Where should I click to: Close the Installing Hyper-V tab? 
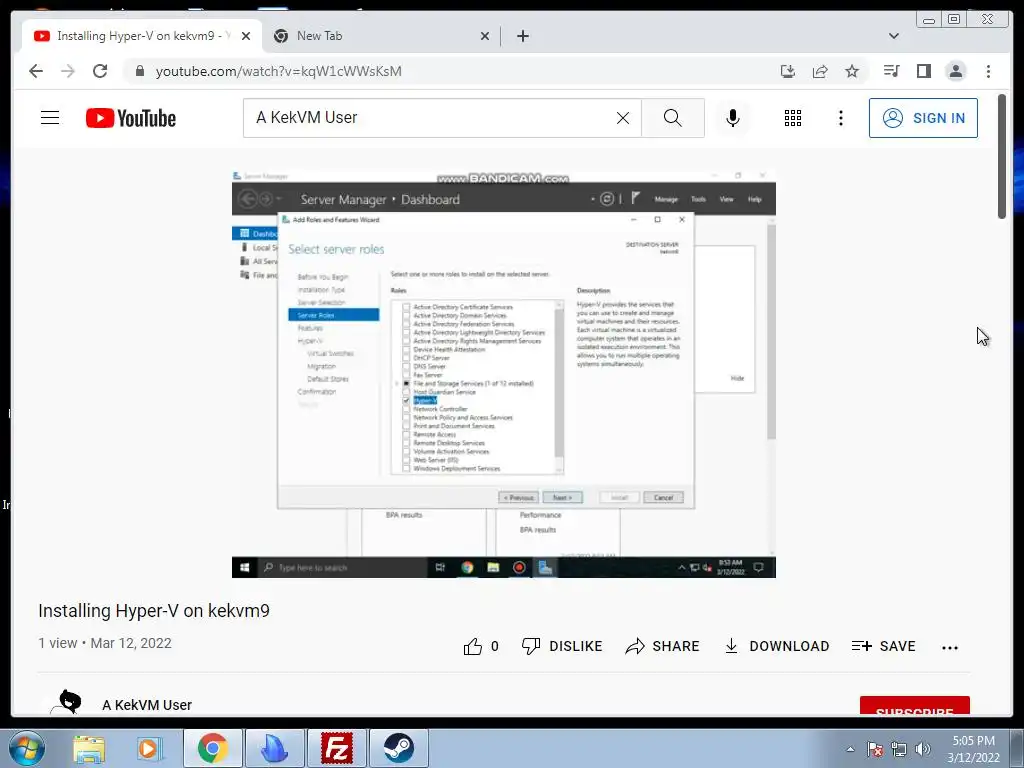[246, 37]
